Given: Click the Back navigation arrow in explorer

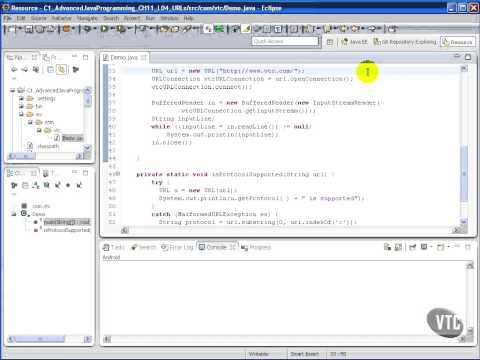Looking at the screenshot, I should coord(14,69).
